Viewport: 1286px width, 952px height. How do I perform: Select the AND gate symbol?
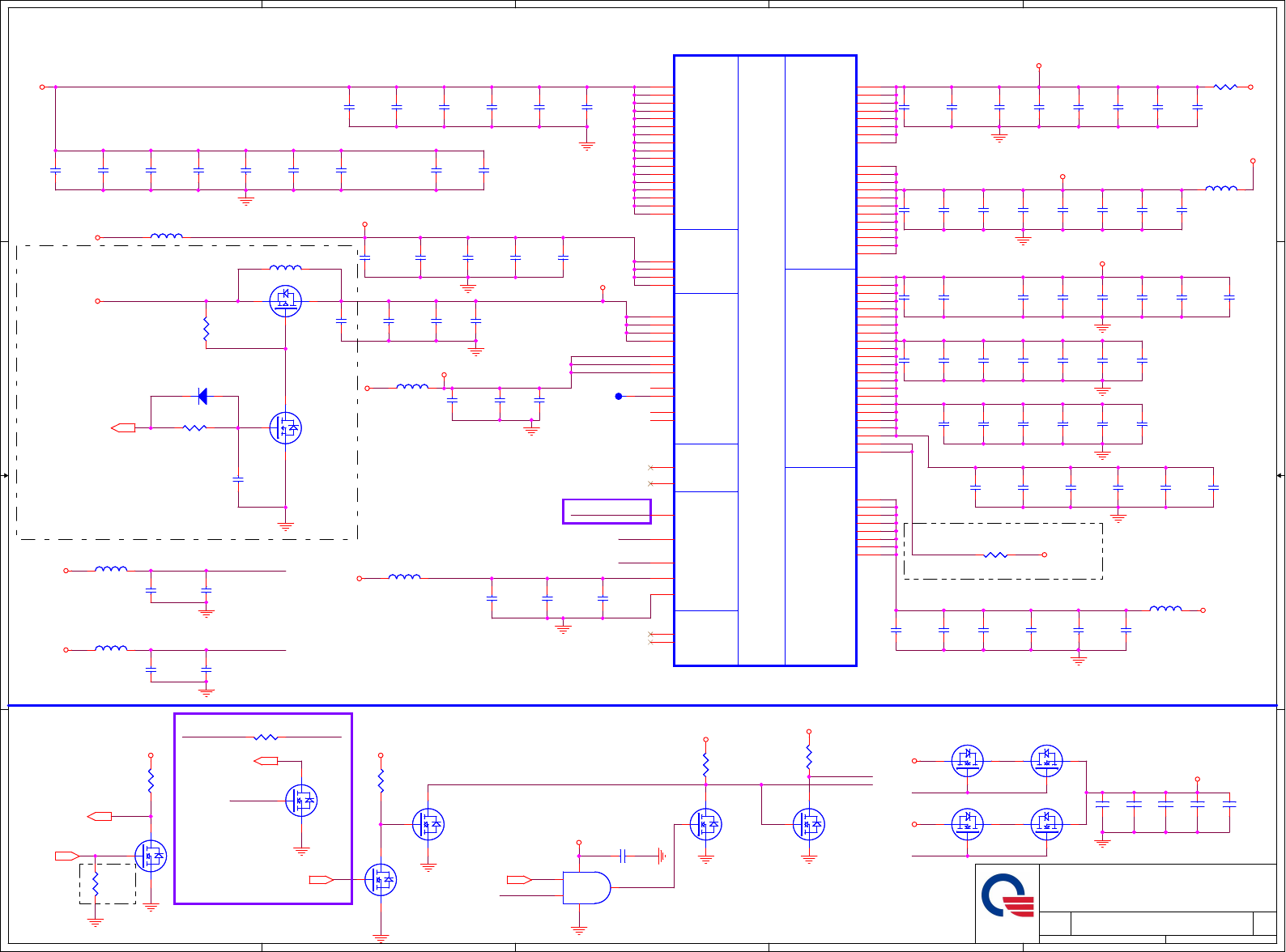tap(587, 887)
